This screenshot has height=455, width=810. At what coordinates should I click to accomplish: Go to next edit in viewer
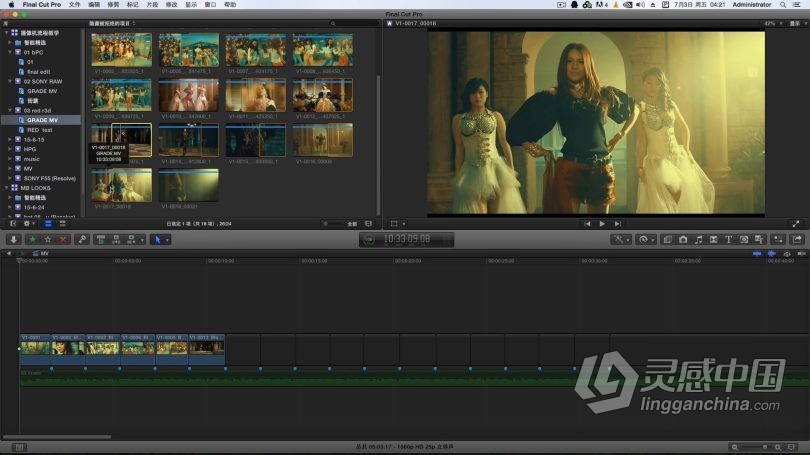pyautogui.click(x=617, y=224)
